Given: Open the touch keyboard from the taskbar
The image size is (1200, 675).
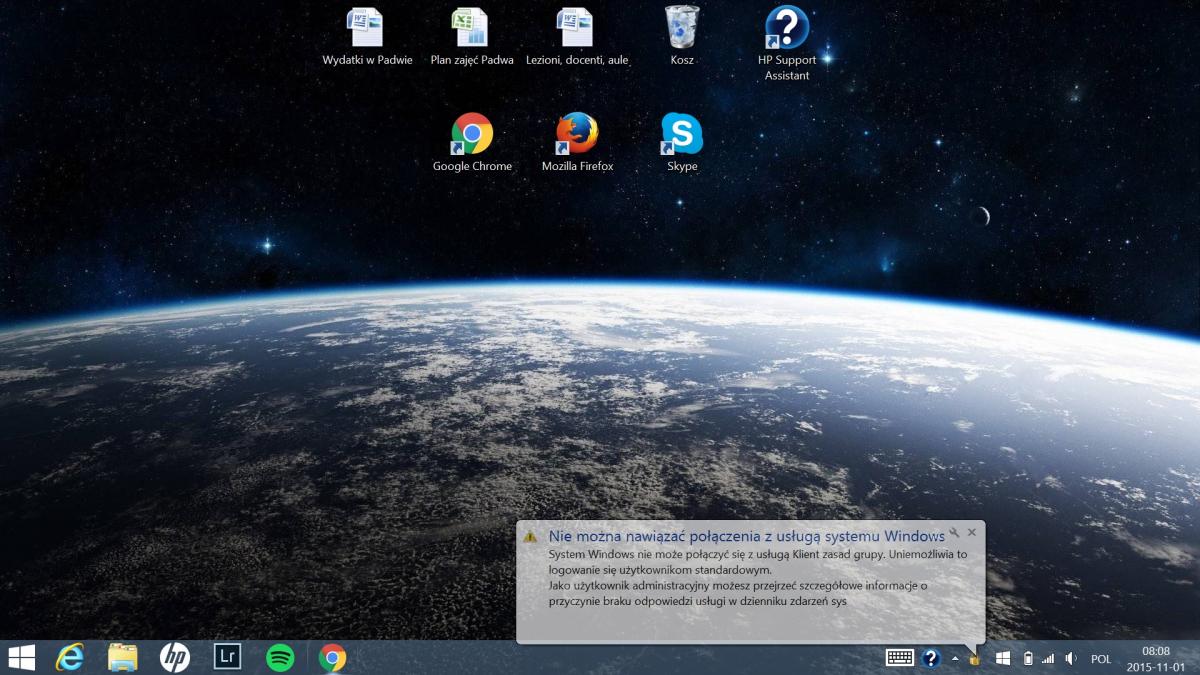Looking at the screenshot, I should click(x=900, y=658).
